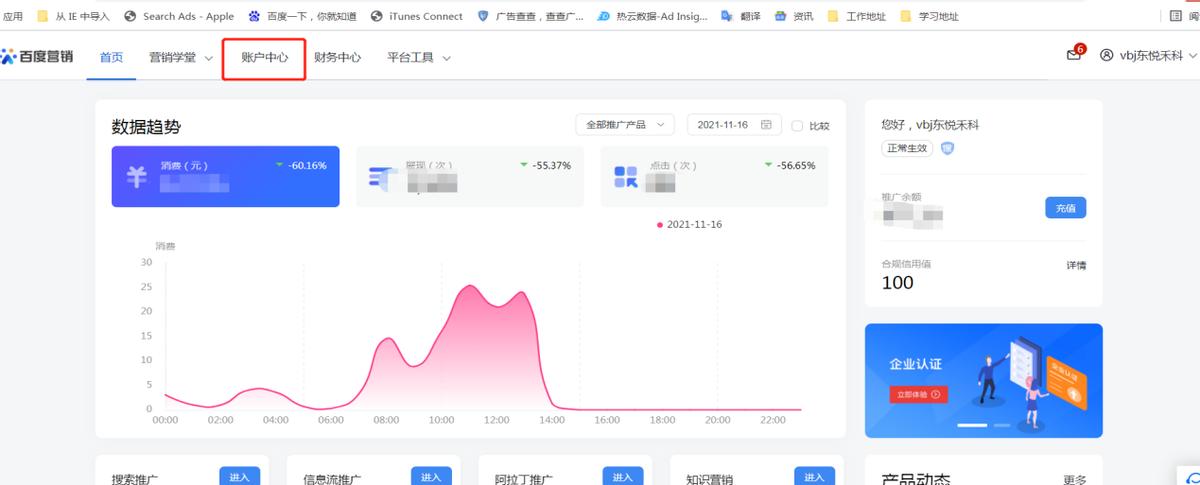
Task: Open the 从 IE 中导入 bookmark folder
Action: tap(73, 16)
